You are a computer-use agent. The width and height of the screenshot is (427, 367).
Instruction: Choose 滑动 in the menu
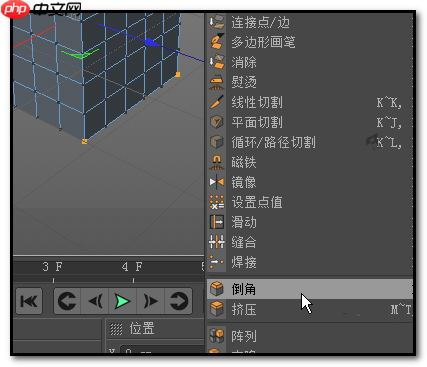pyautogui.click(x=310, y=222)
